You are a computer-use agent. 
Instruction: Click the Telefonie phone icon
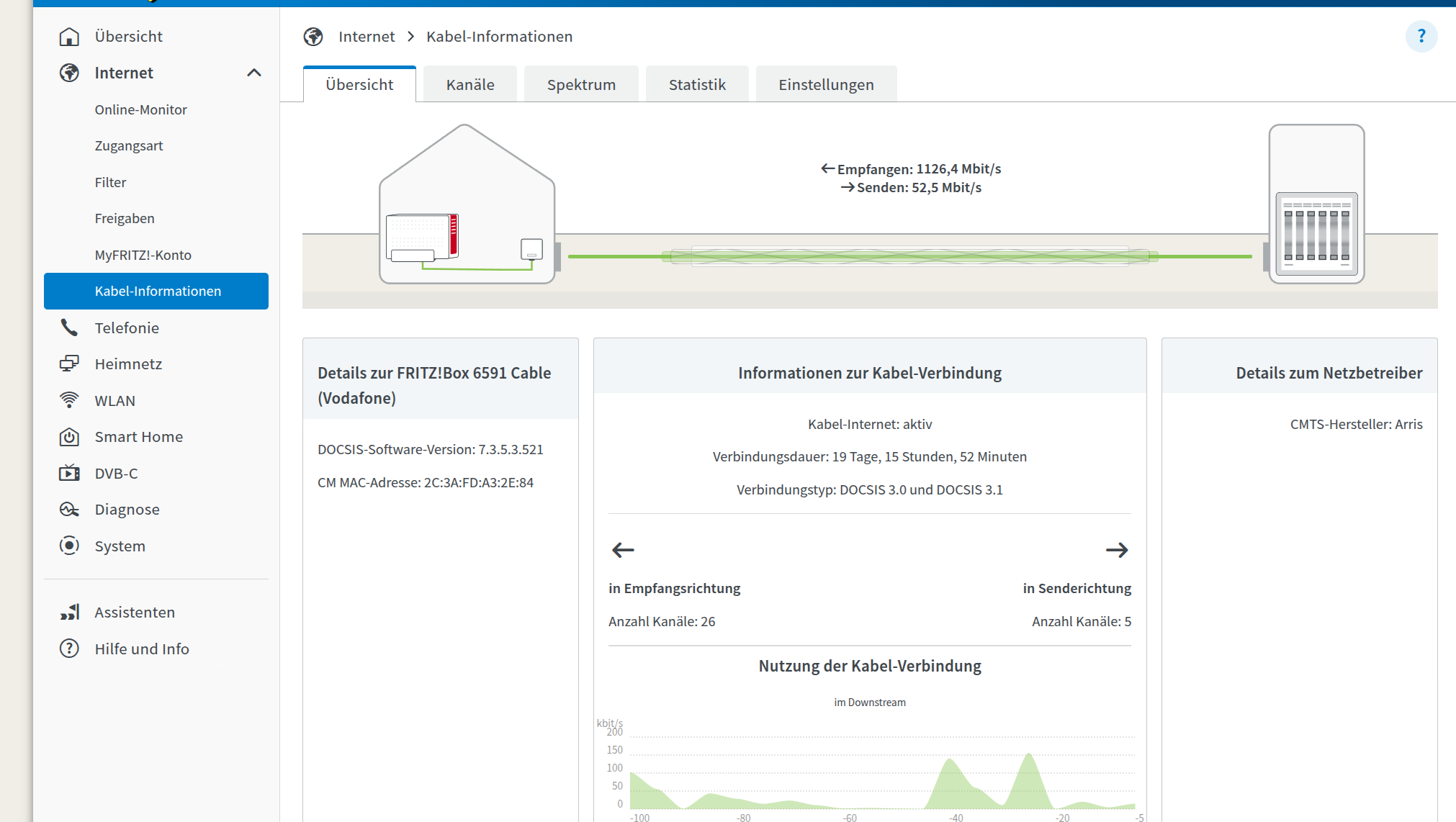(69, 328)
